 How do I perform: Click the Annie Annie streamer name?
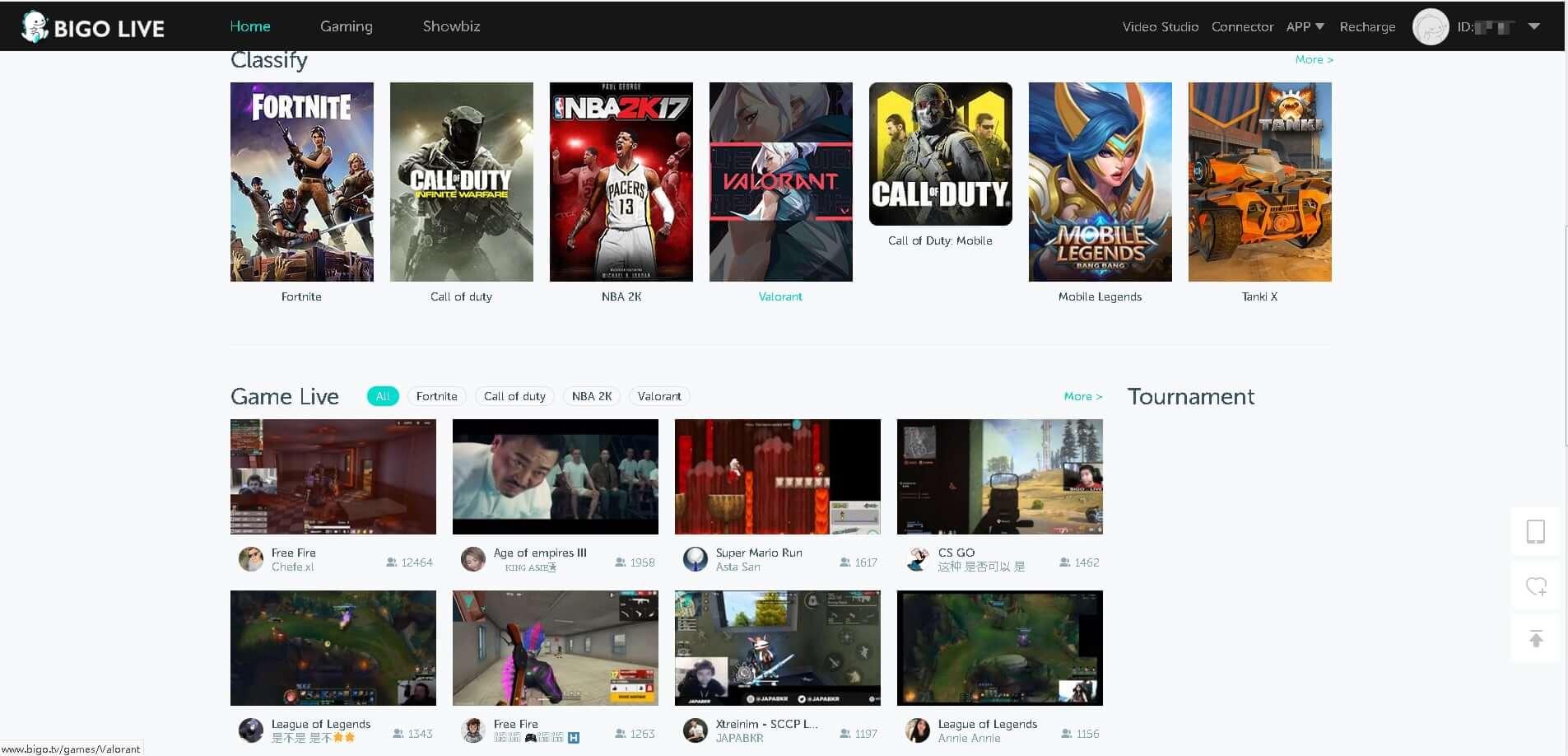point(969,738)
